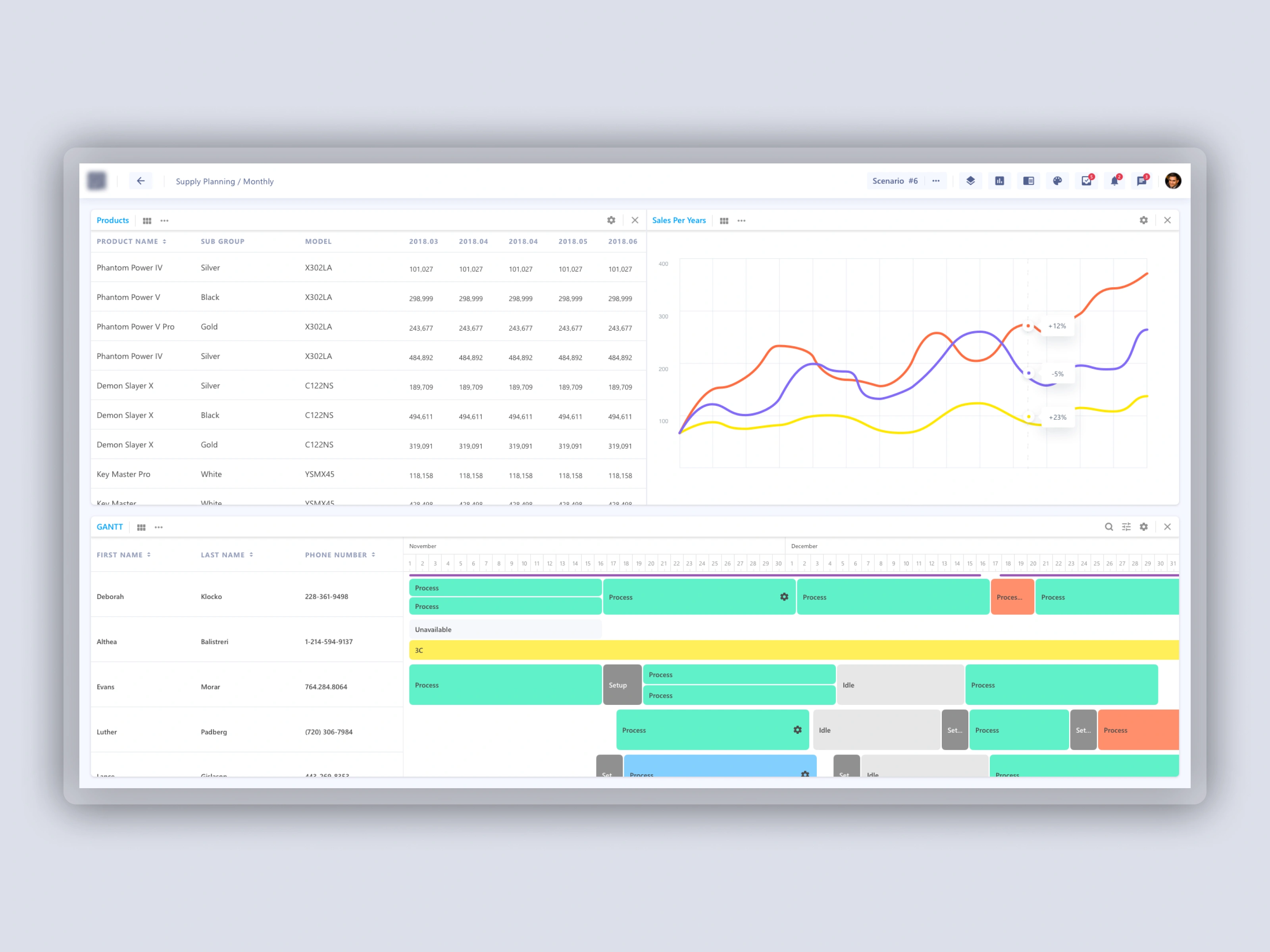Select Luther's Idle block
The width and height of the screenshot is (1270, 952).
(x=877, y=730)
